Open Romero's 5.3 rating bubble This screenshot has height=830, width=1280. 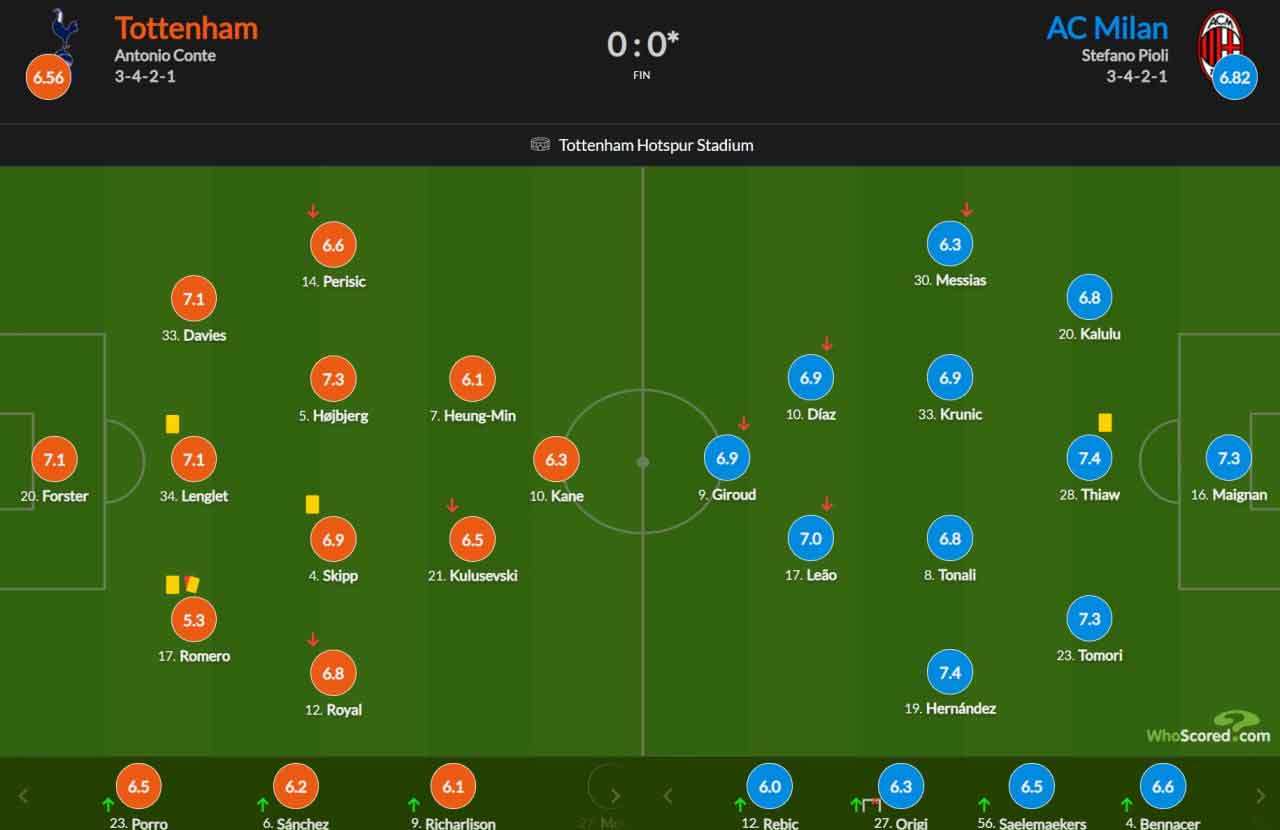click(194, 620)
